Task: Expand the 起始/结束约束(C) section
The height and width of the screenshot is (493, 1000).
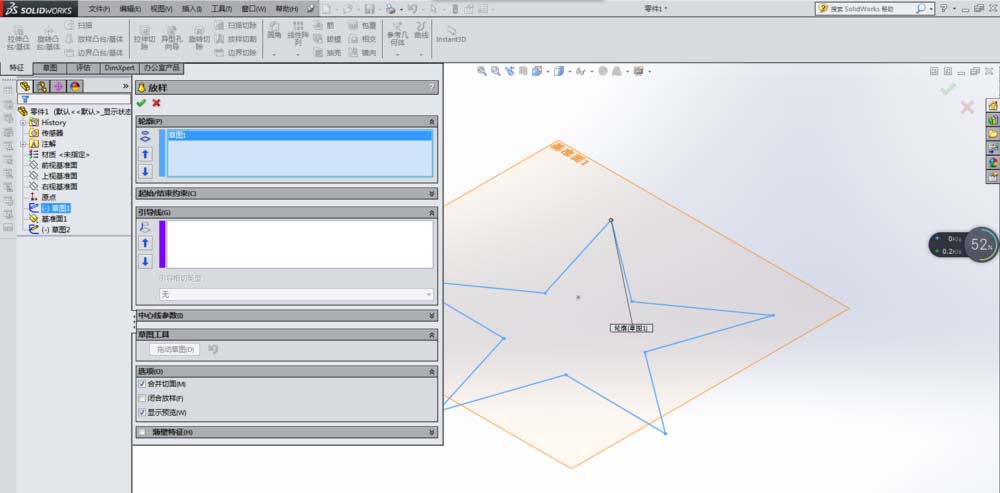Action: (432, 193)
